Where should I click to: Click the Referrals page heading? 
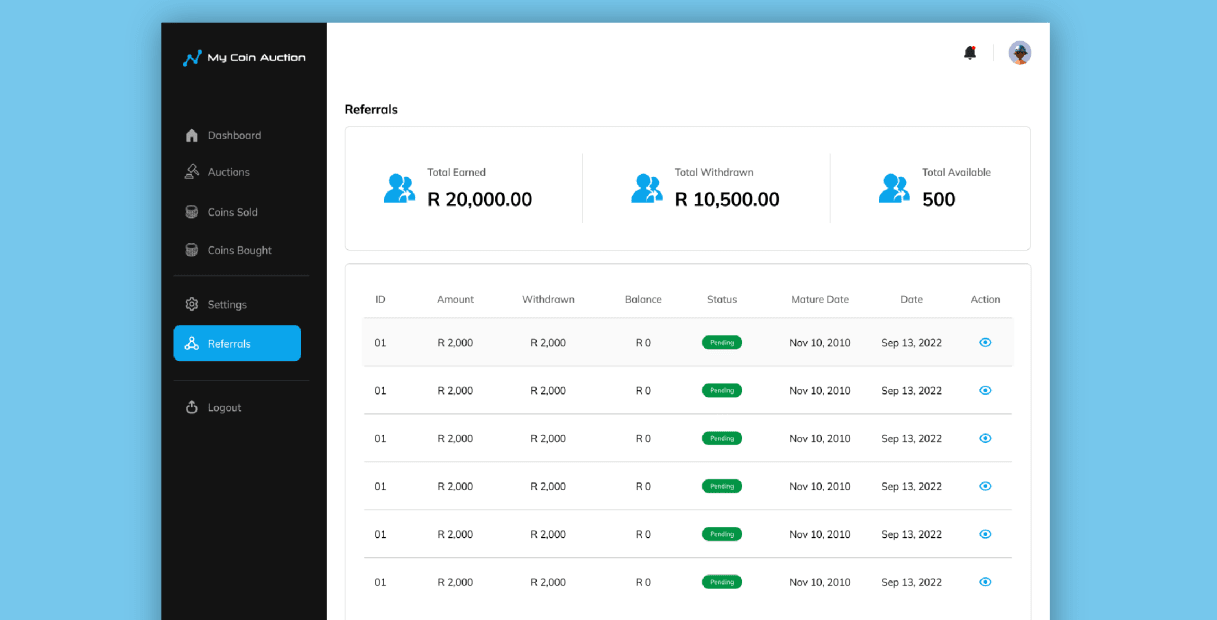371,109
